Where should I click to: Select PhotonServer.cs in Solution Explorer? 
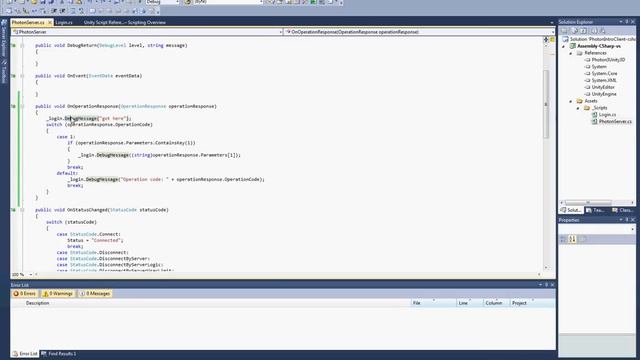[615, 122]
